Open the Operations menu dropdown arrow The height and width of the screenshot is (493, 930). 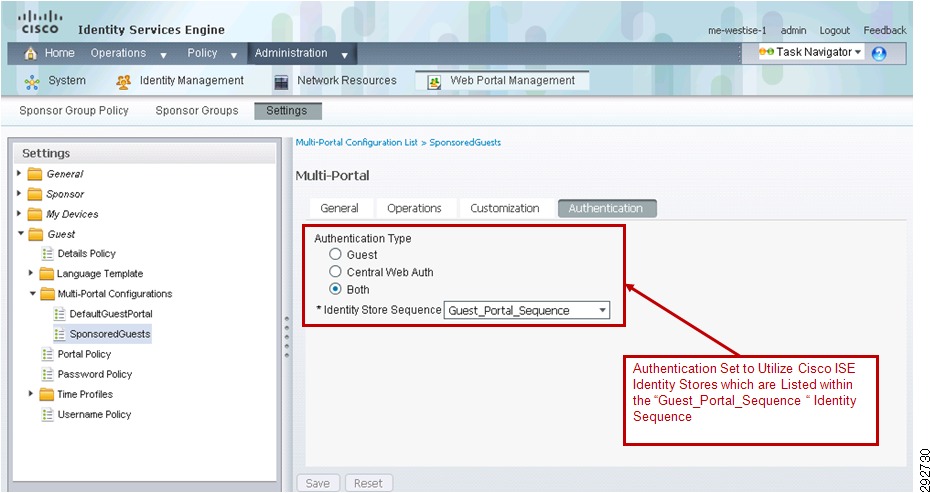[x=163, y=55]
